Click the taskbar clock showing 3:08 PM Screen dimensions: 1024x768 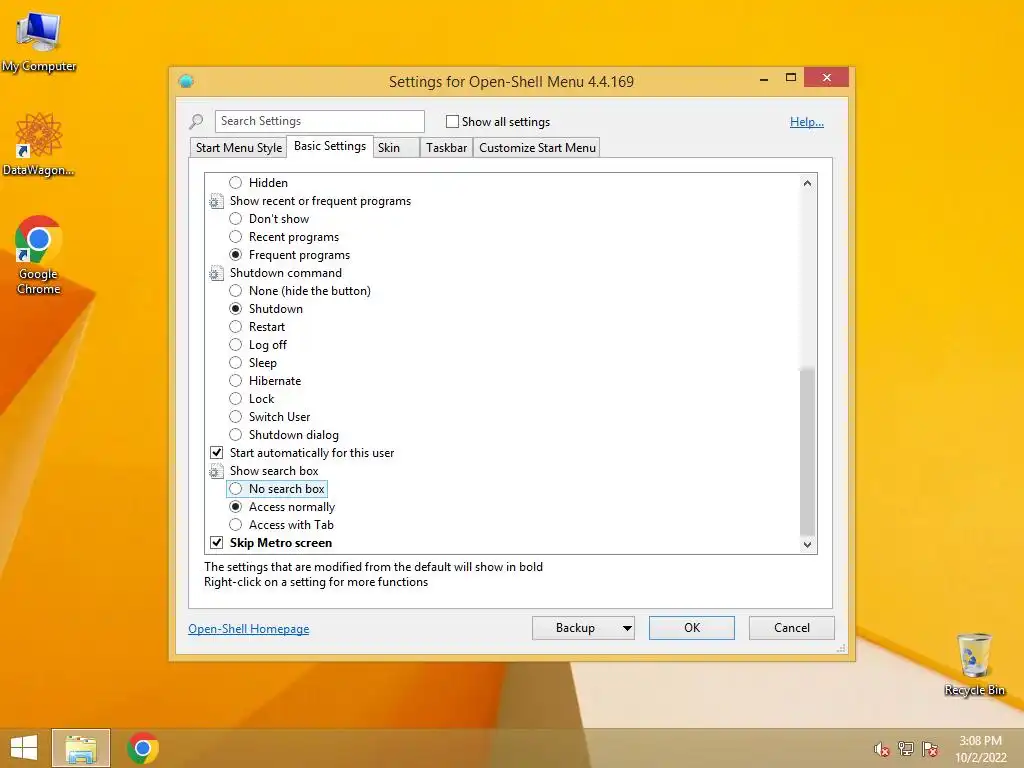(980, 749)
